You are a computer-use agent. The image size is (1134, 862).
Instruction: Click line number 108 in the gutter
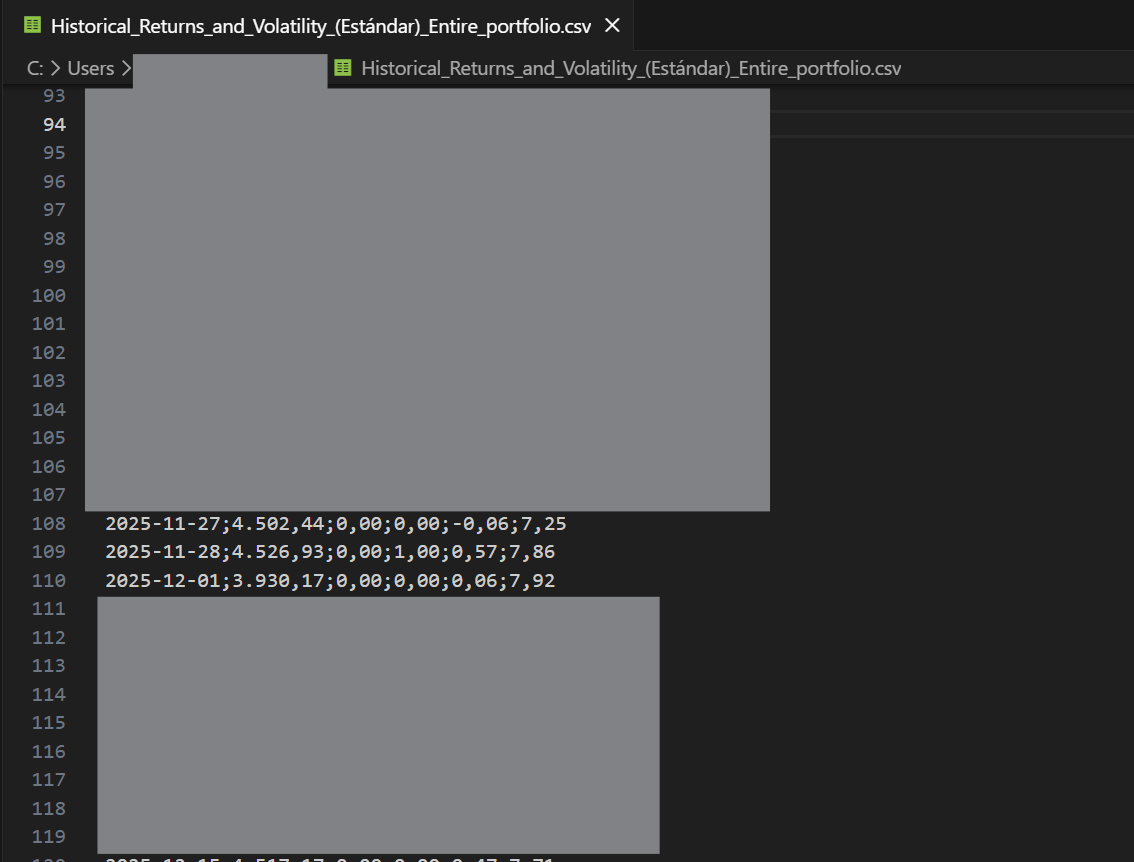(x=49, y=523)
